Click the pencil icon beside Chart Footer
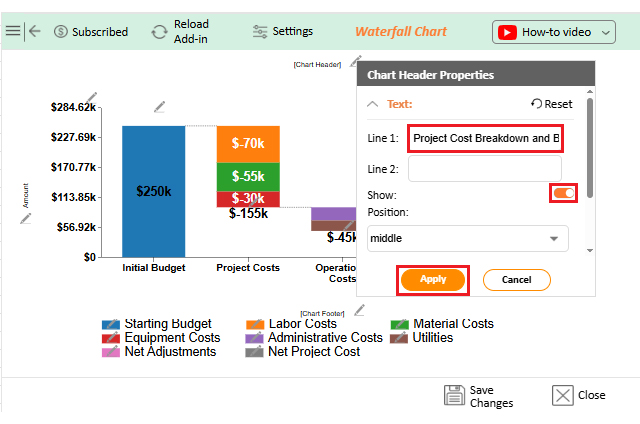This screenshot has width=640, height=424. coord(359,310)
